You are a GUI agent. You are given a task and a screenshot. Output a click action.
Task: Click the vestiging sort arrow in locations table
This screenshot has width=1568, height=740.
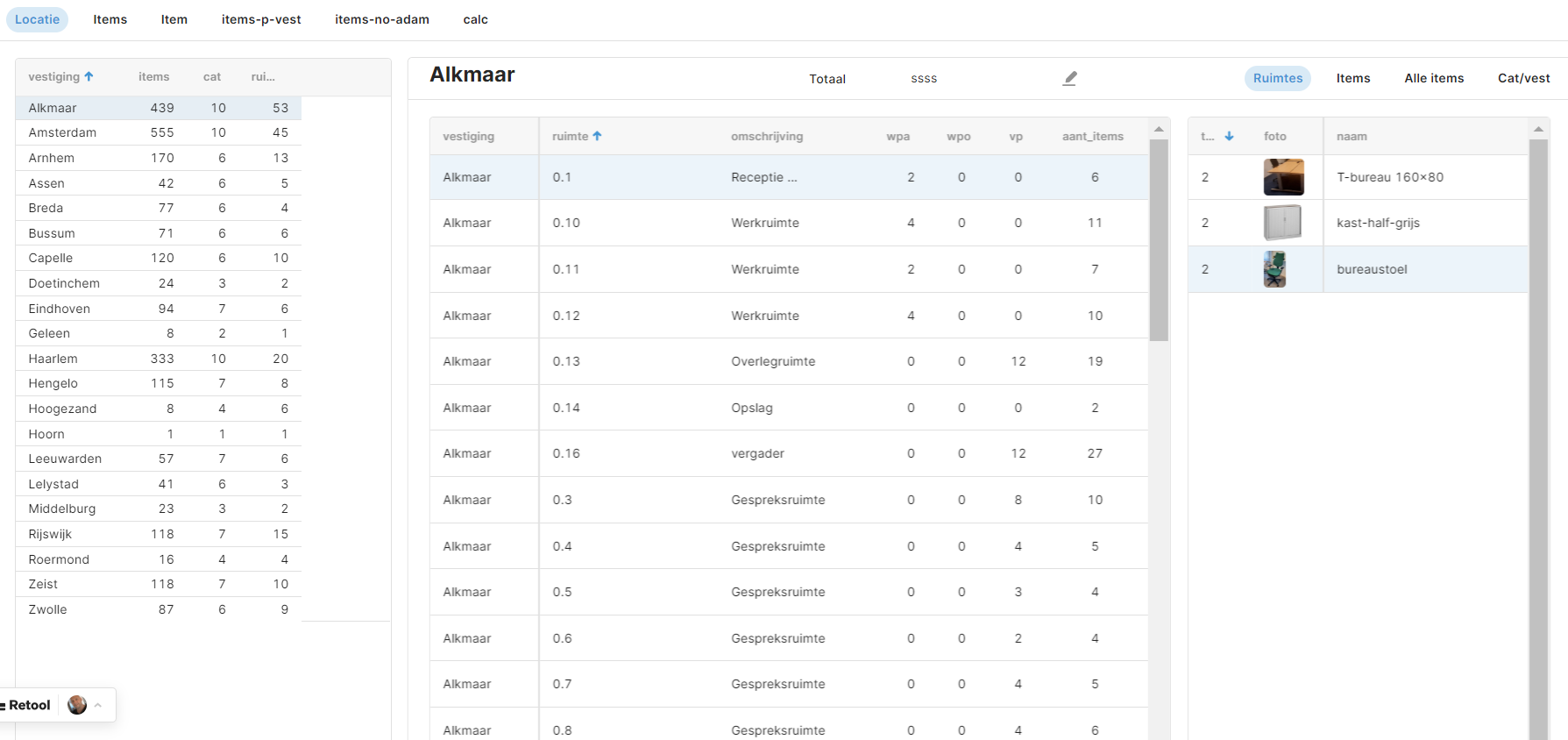pos(89,76)
